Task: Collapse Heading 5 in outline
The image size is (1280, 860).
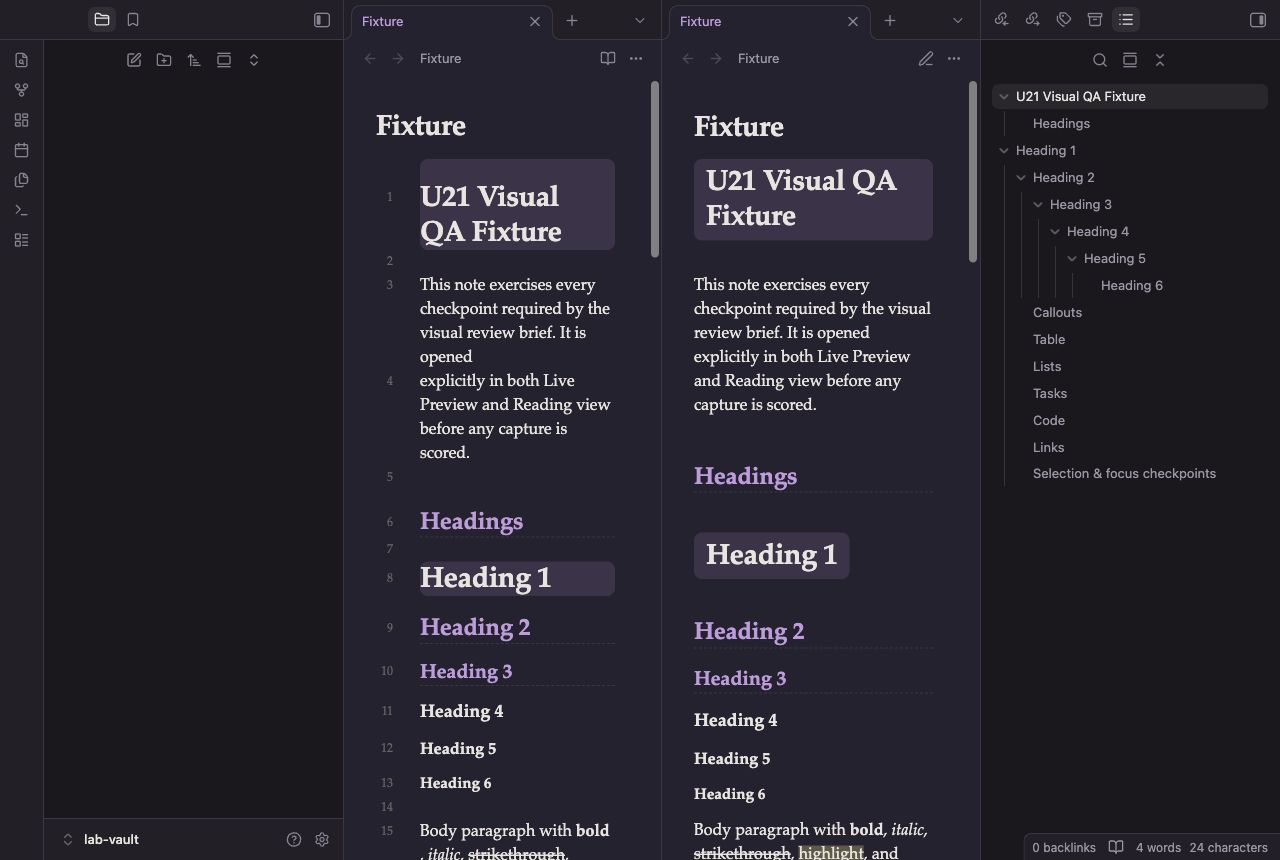Action: [1072, 259]
